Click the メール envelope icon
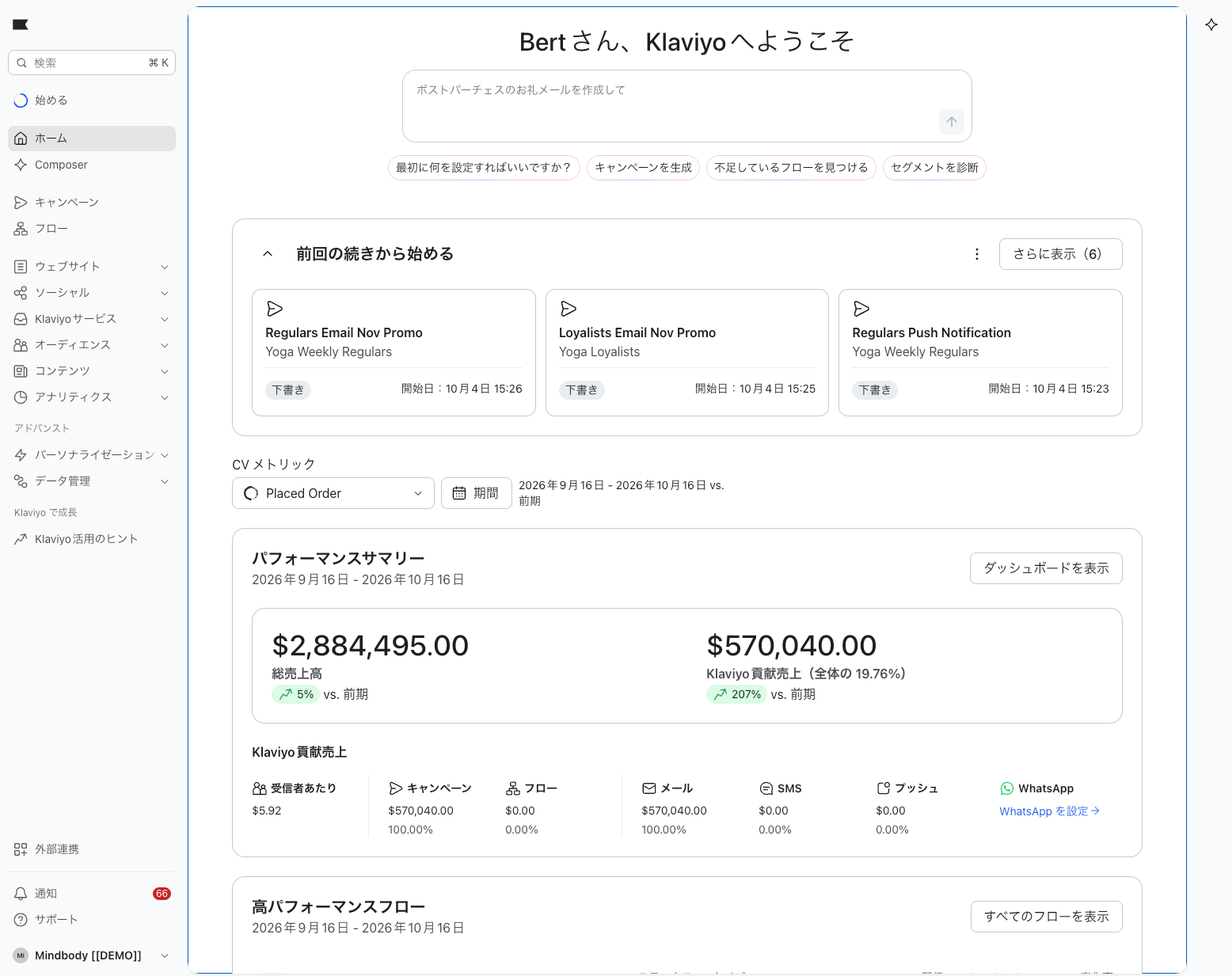Viewport: 1232px width, 976px height. [649, 788]
